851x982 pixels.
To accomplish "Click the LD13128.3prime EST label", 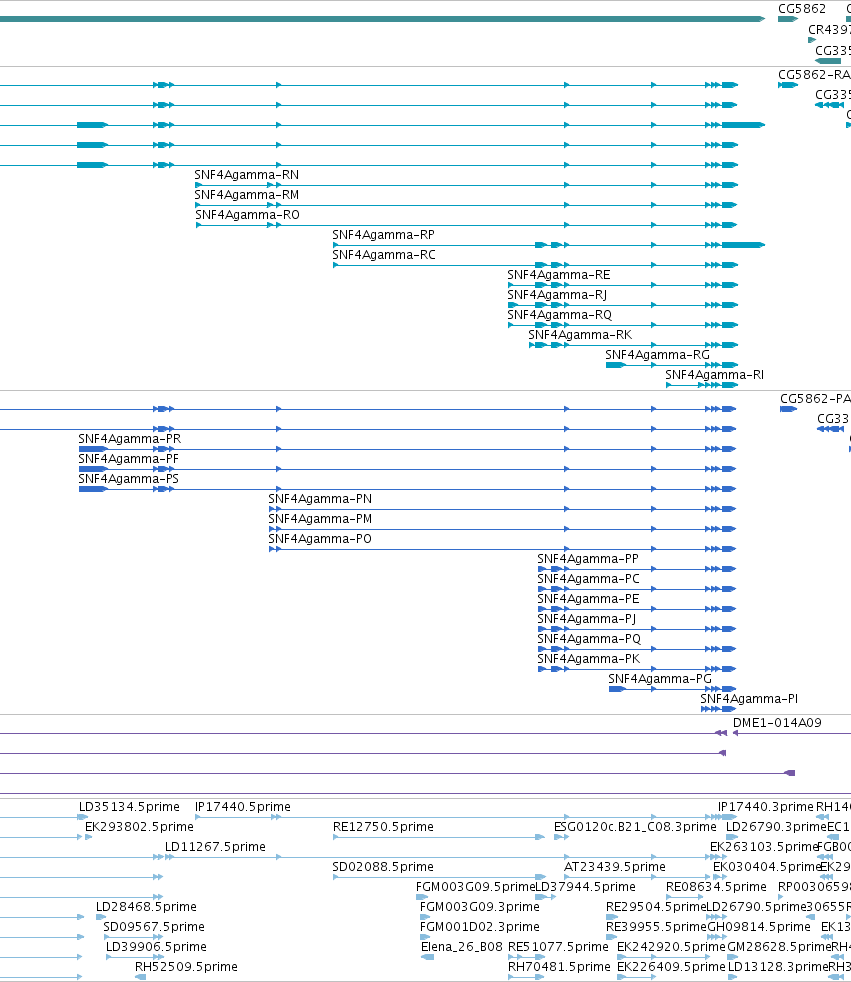I will [x=778, y=968].
